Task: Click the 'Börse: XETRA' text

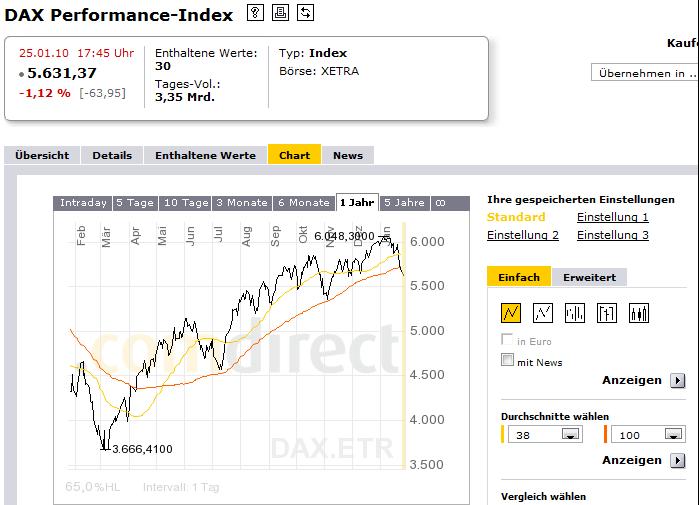Action: 319,71
